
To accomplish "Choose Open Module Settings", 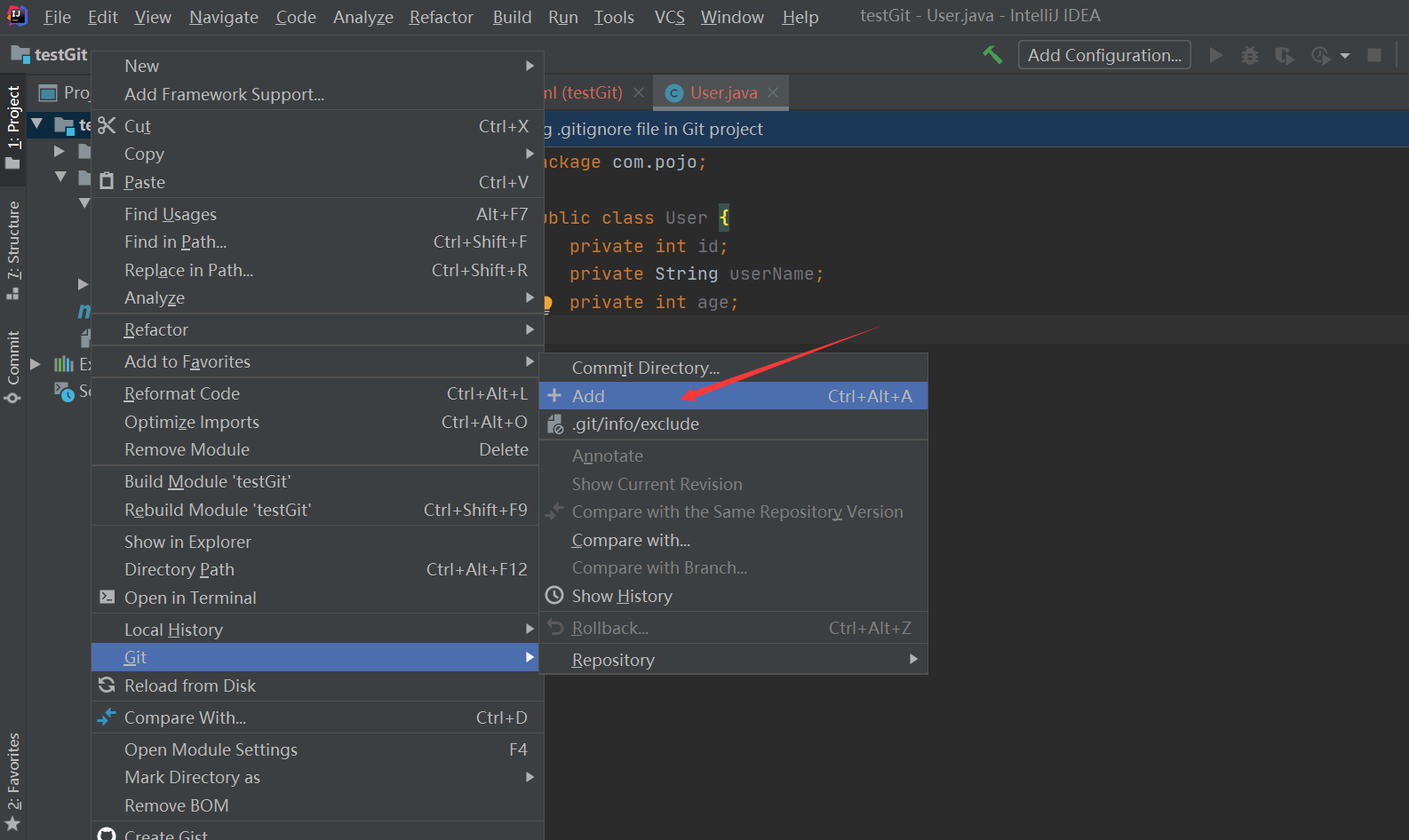I will click(x=317, y=749).
